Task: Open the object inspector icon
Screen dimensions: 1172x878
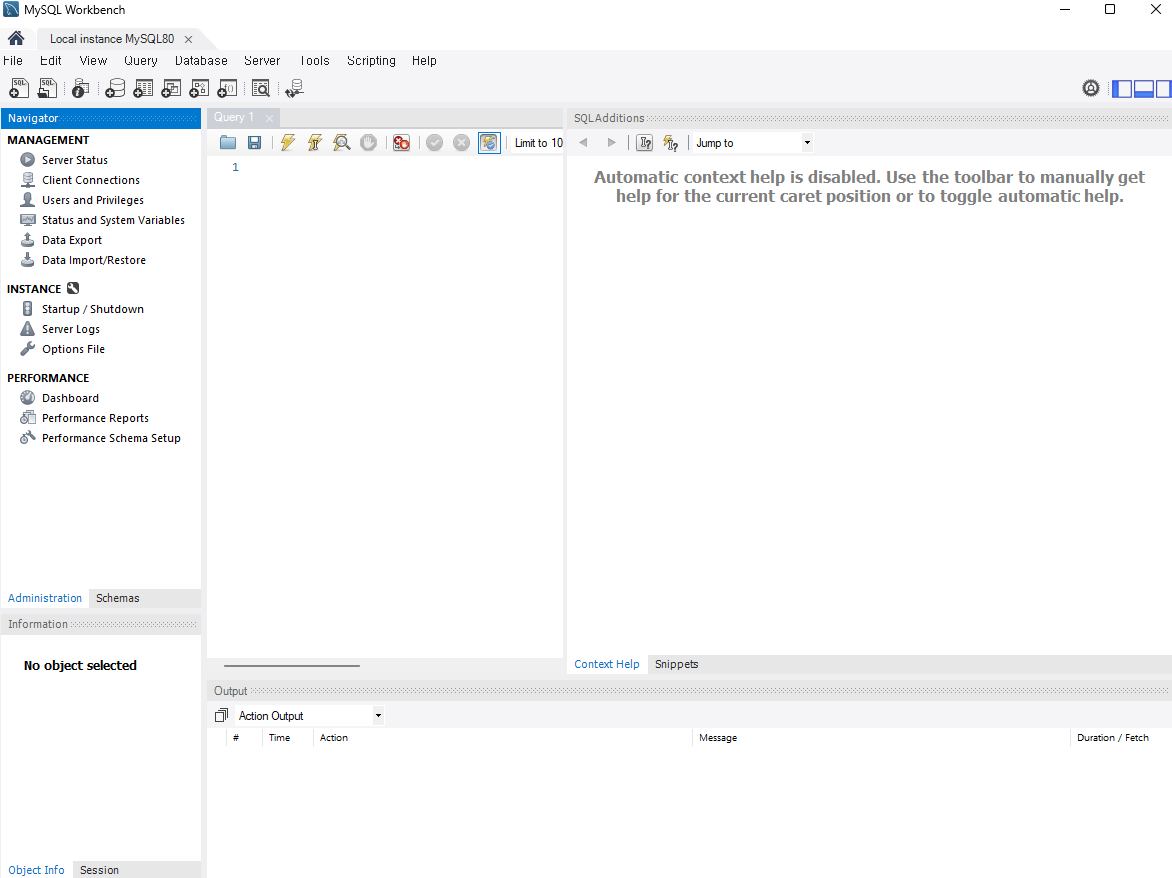Action: point(81,88)
